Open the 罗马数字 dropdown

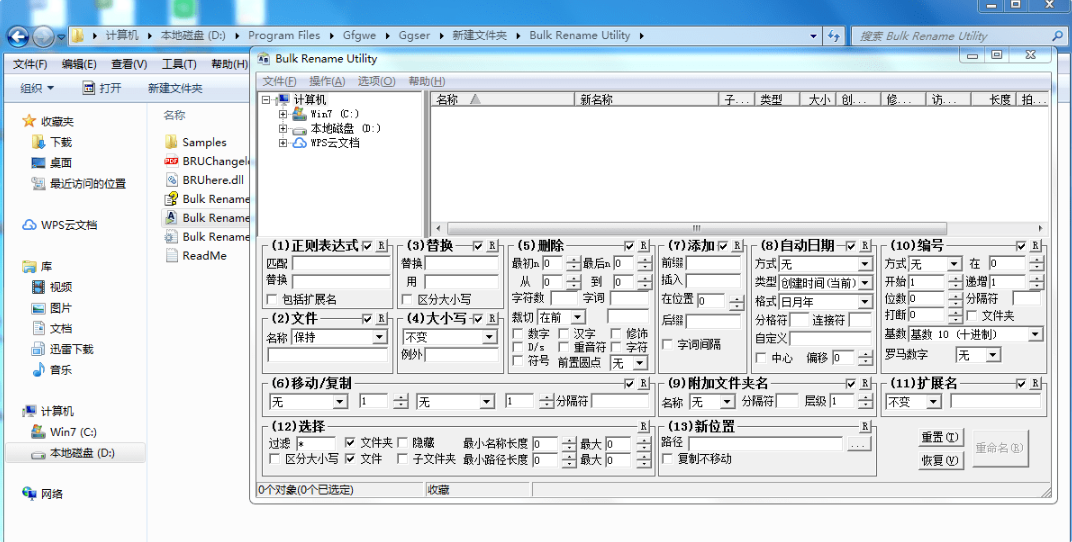[993, 355]
